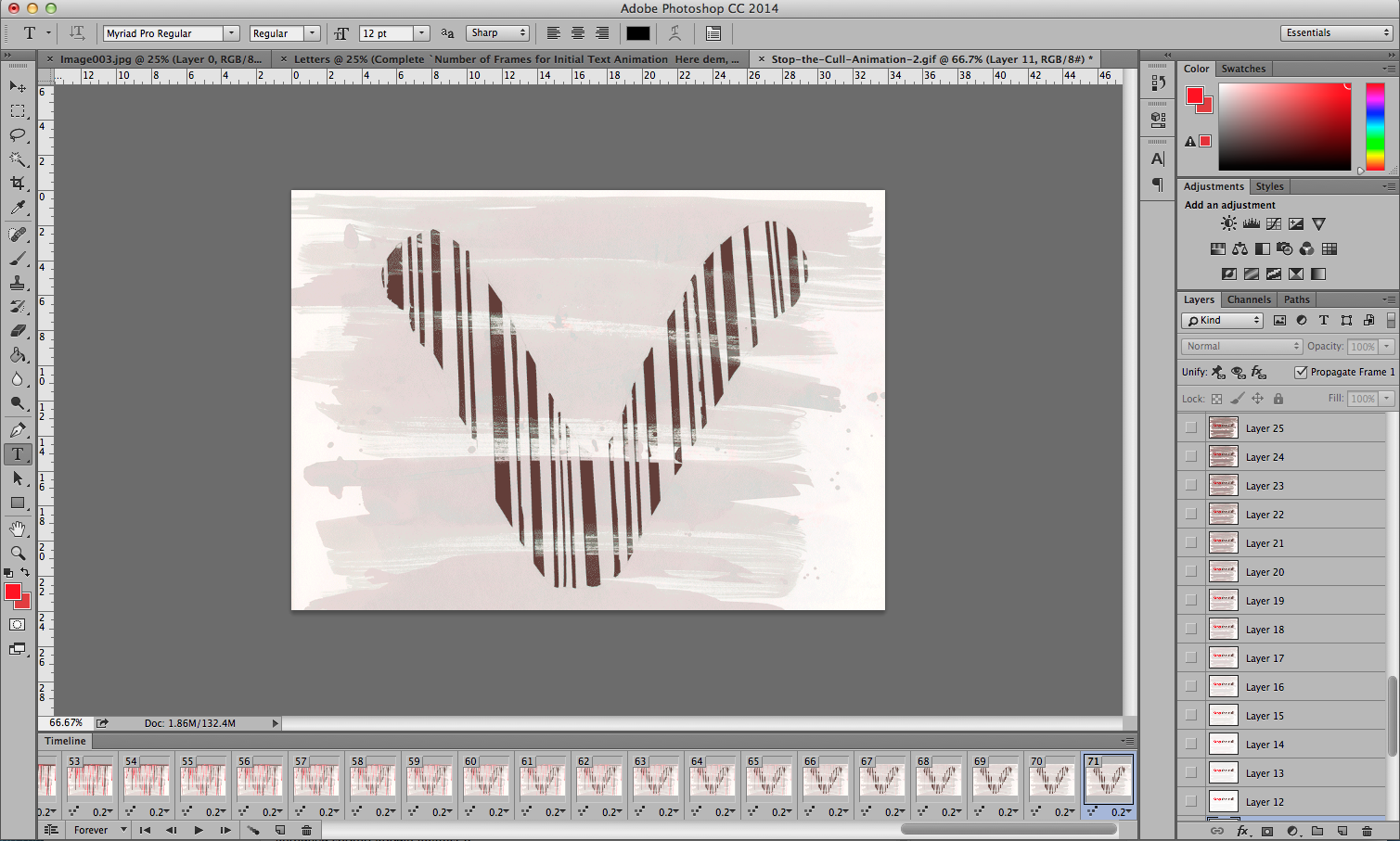Screen dimensions: 1400x841
Task: Pick the Eyedropper tool
Action: tap(18, 208)
